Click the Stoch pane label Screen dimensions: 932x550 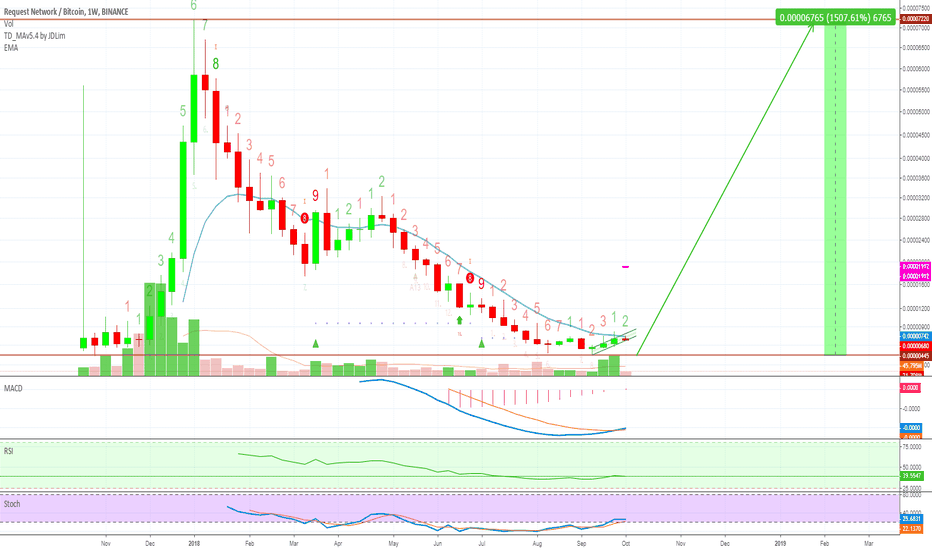pos(12,504)
